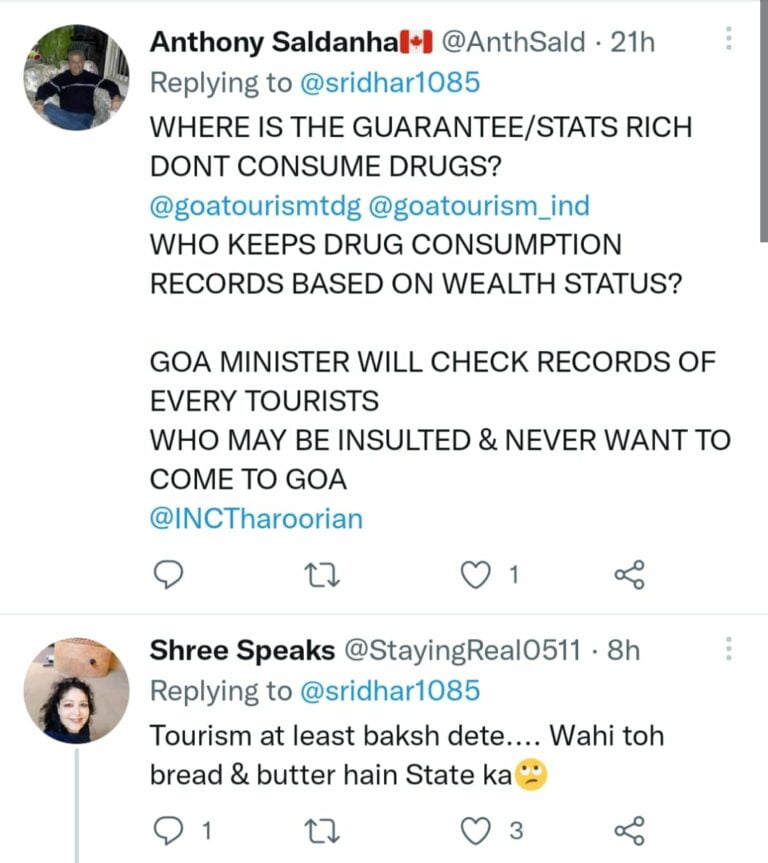Open more options for Anthony Saldanha's tweet
The height and width of the screenshot is (863, 768).
coord(729,40)
